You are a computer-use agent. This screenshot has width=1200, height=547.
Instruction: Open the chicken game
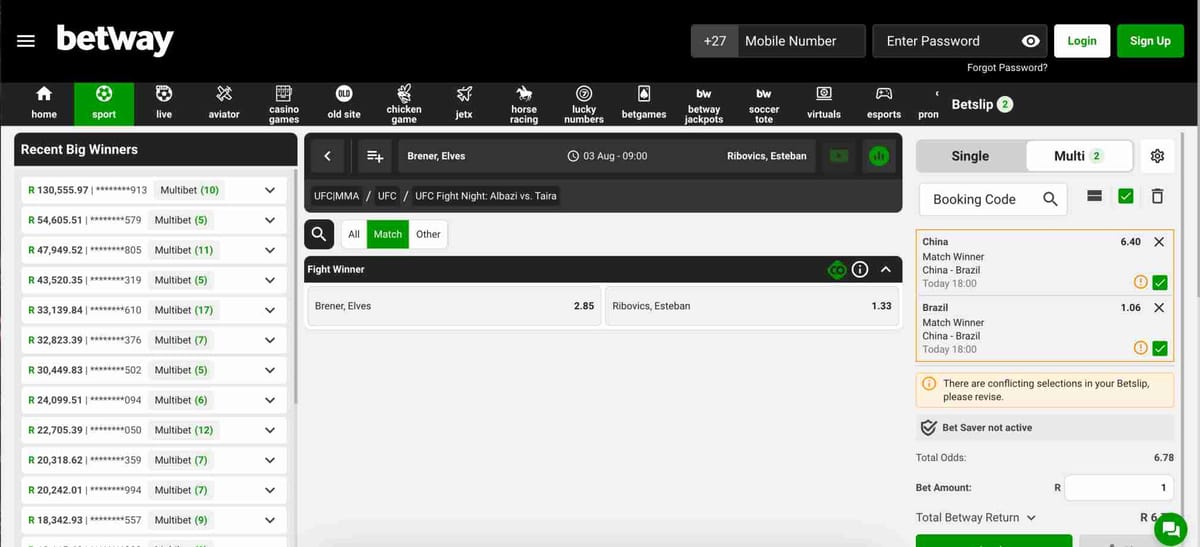[404, 102]
